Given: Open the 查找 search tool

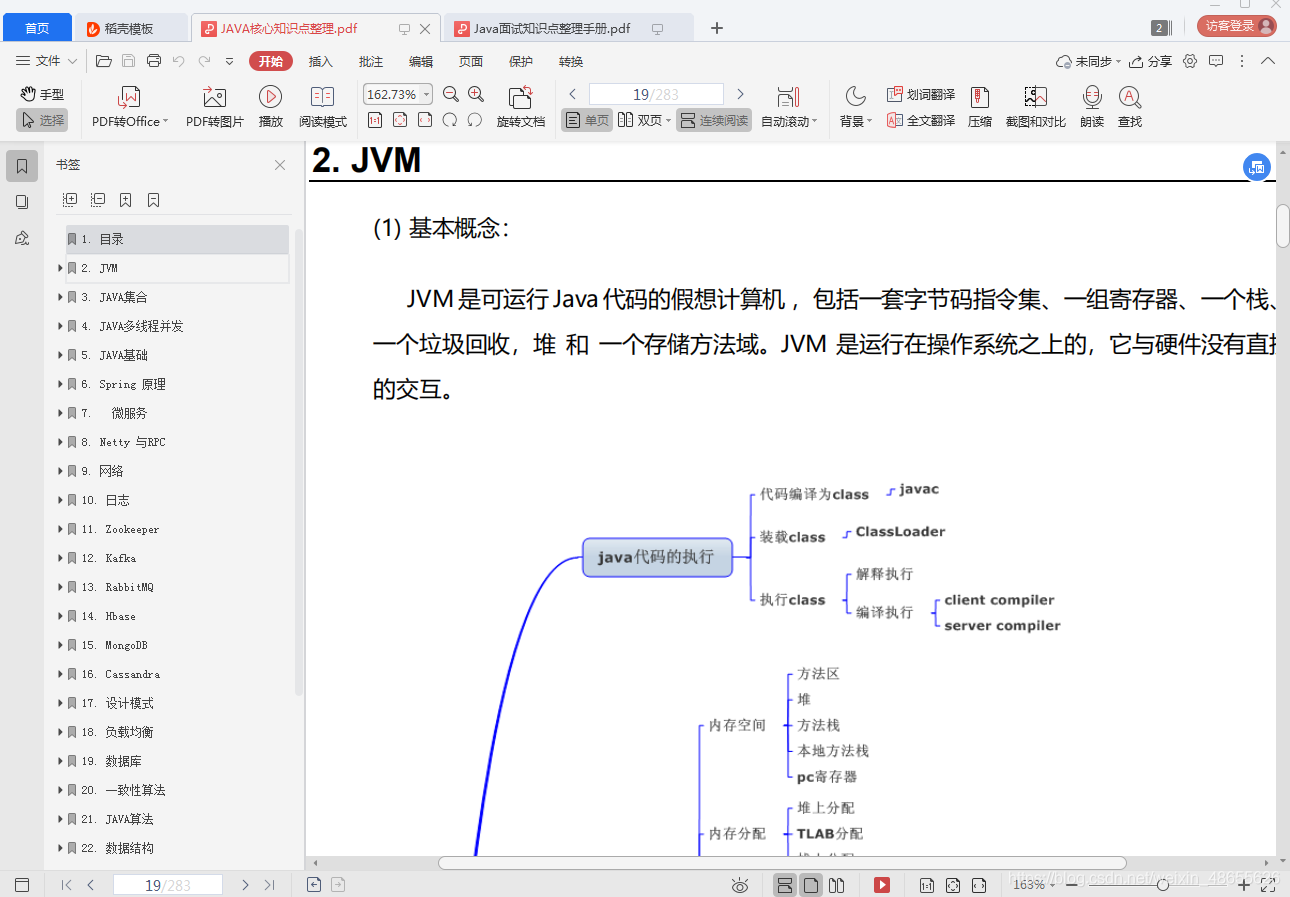Looking at the screenshot, I should [x=1129, y=105].
